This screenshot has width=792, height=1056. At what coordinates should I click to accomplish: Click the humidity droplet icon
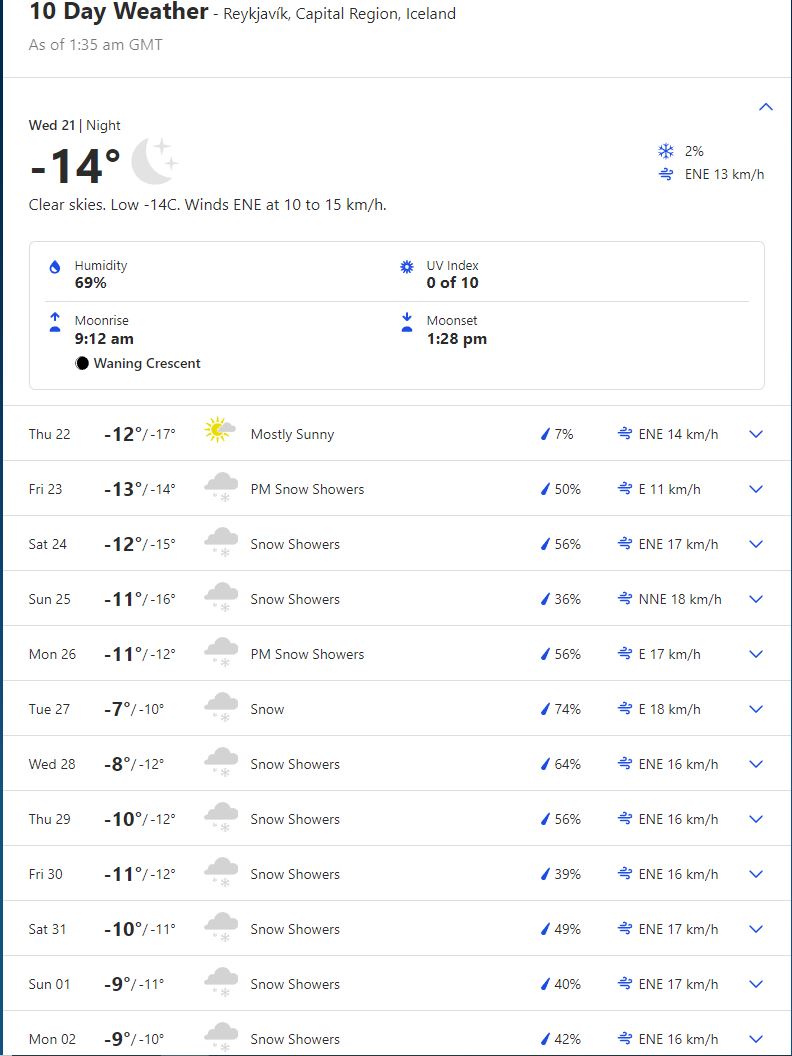coord(55,267)
